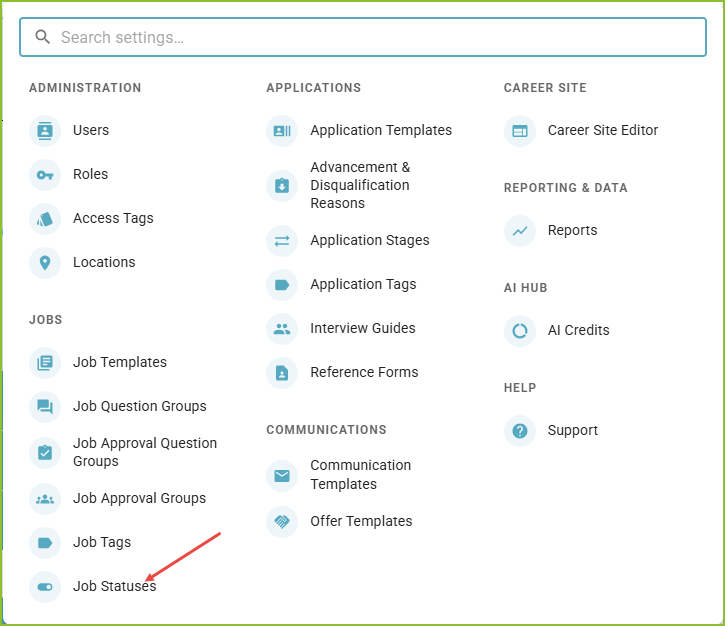View AI Credits
Image resolution: width=725 pixels, height=626 pixels.
click(578, 330)
